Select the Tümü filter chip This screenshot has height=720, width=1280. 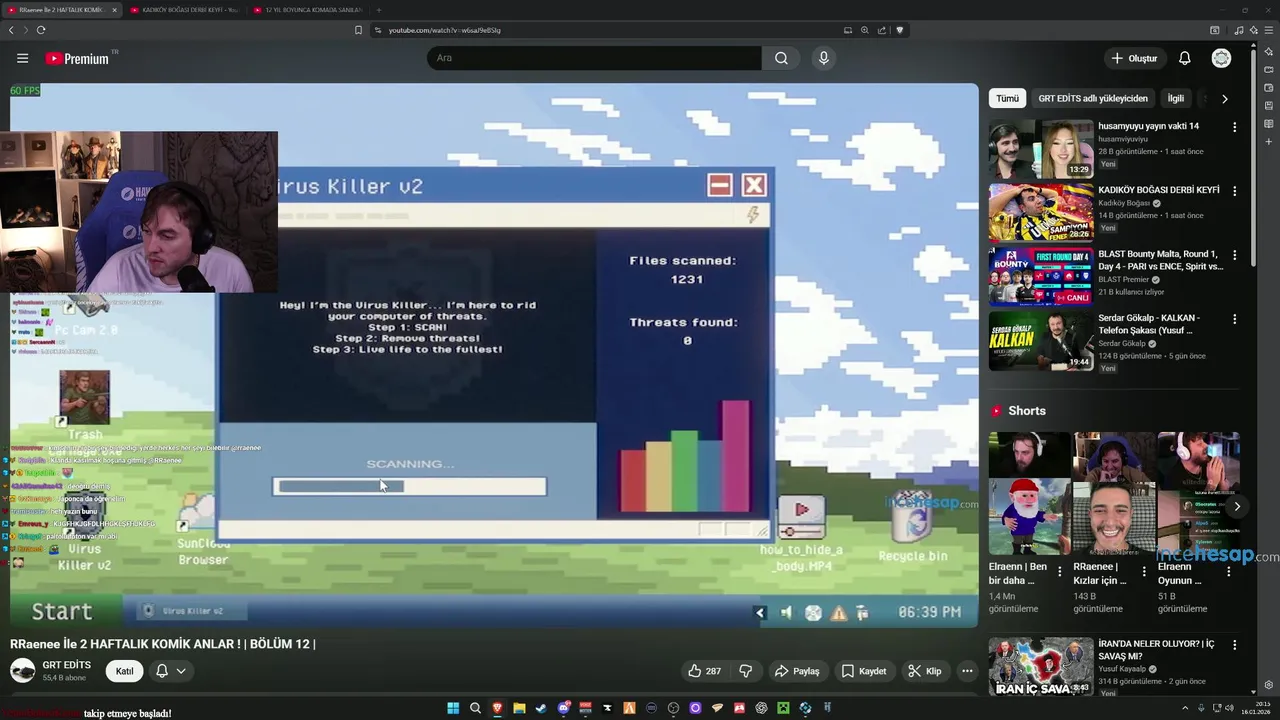1007,98
